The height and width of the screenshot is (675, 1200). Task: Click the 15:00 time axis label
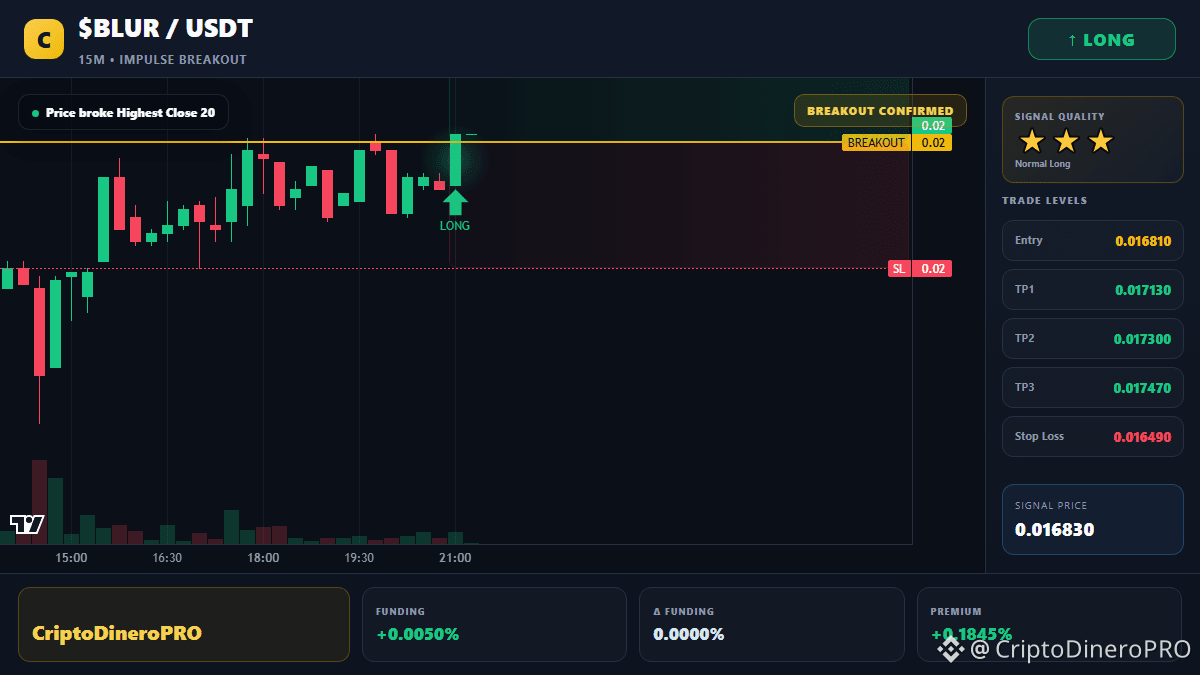pyautogui.click(x=71, y=558)
